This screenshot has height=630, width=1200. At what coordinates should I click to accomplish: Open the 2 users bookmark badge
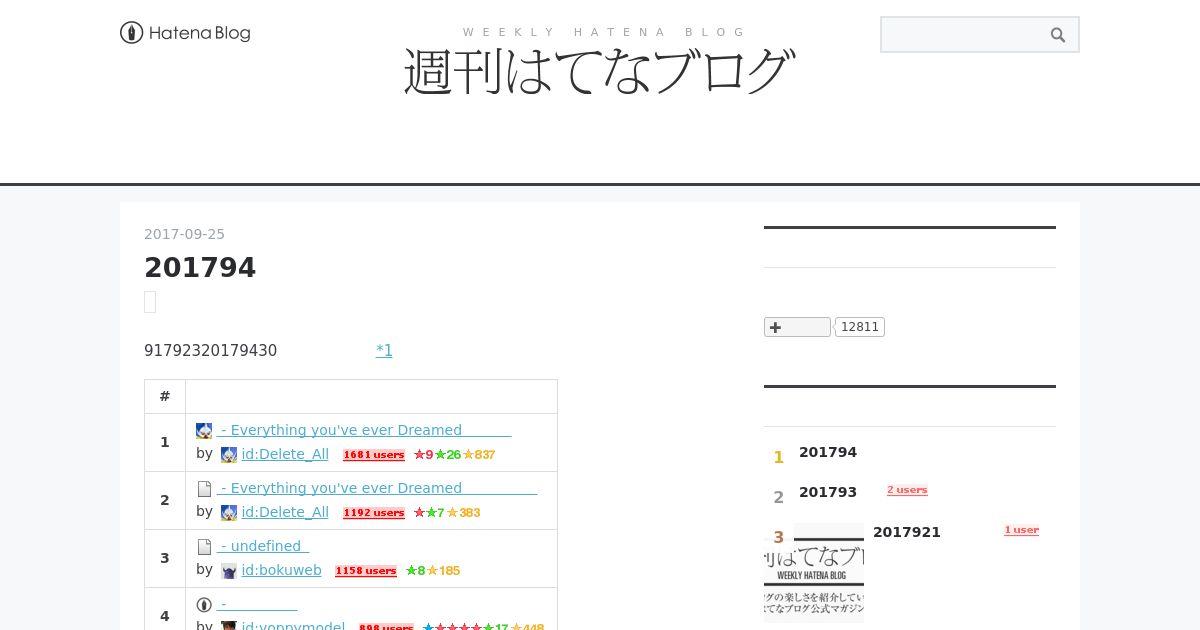pos(907,490)
